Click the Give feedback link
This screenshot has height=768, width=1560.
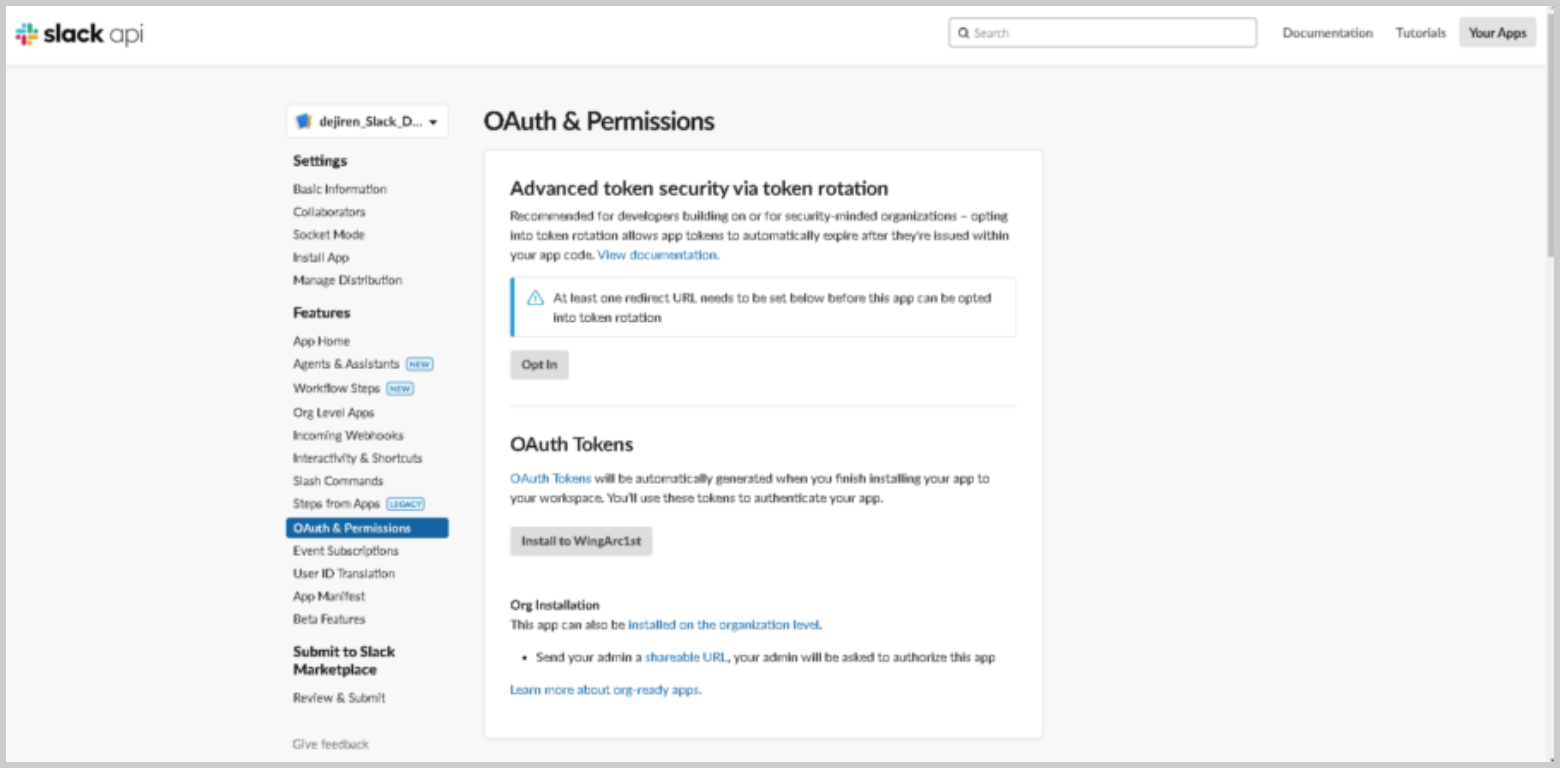click(330, 744)
